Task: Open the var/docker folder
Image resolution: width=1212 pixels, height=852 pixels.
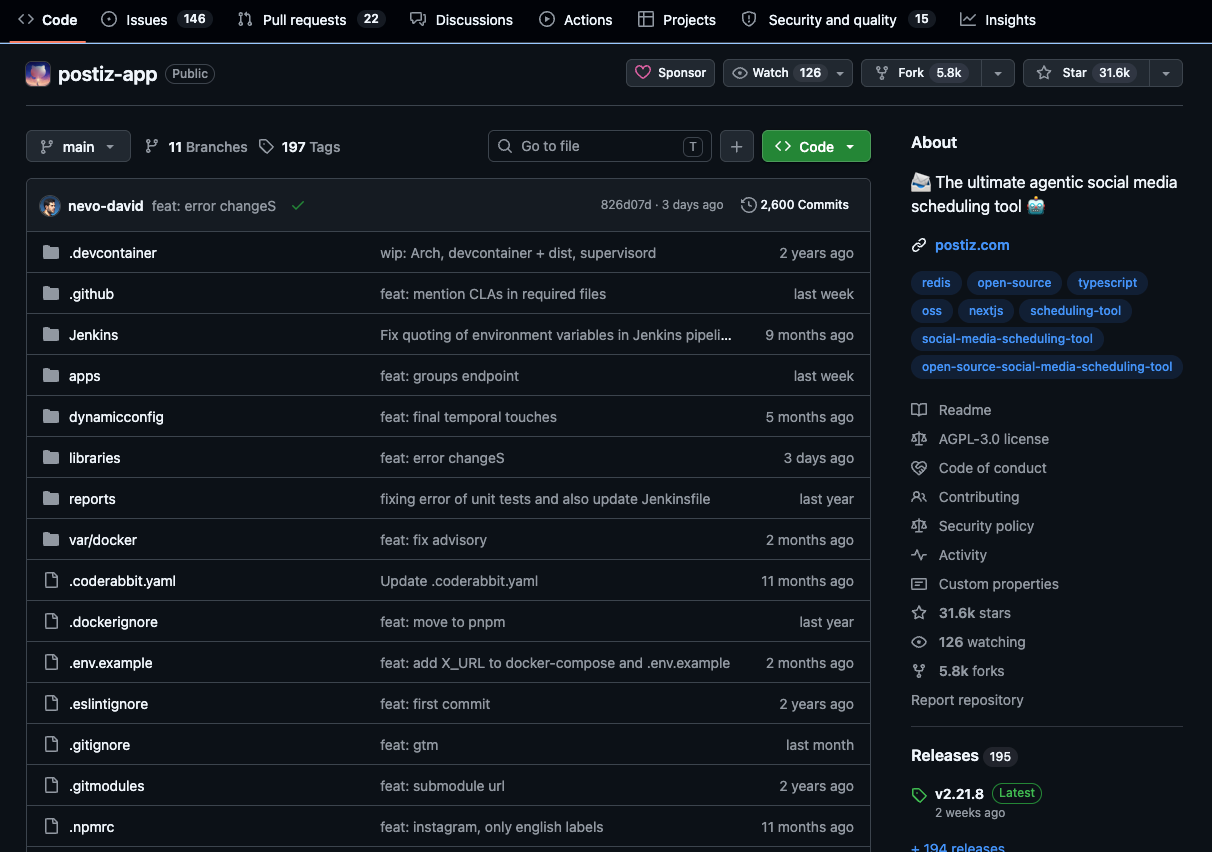Action: [103, 540]
